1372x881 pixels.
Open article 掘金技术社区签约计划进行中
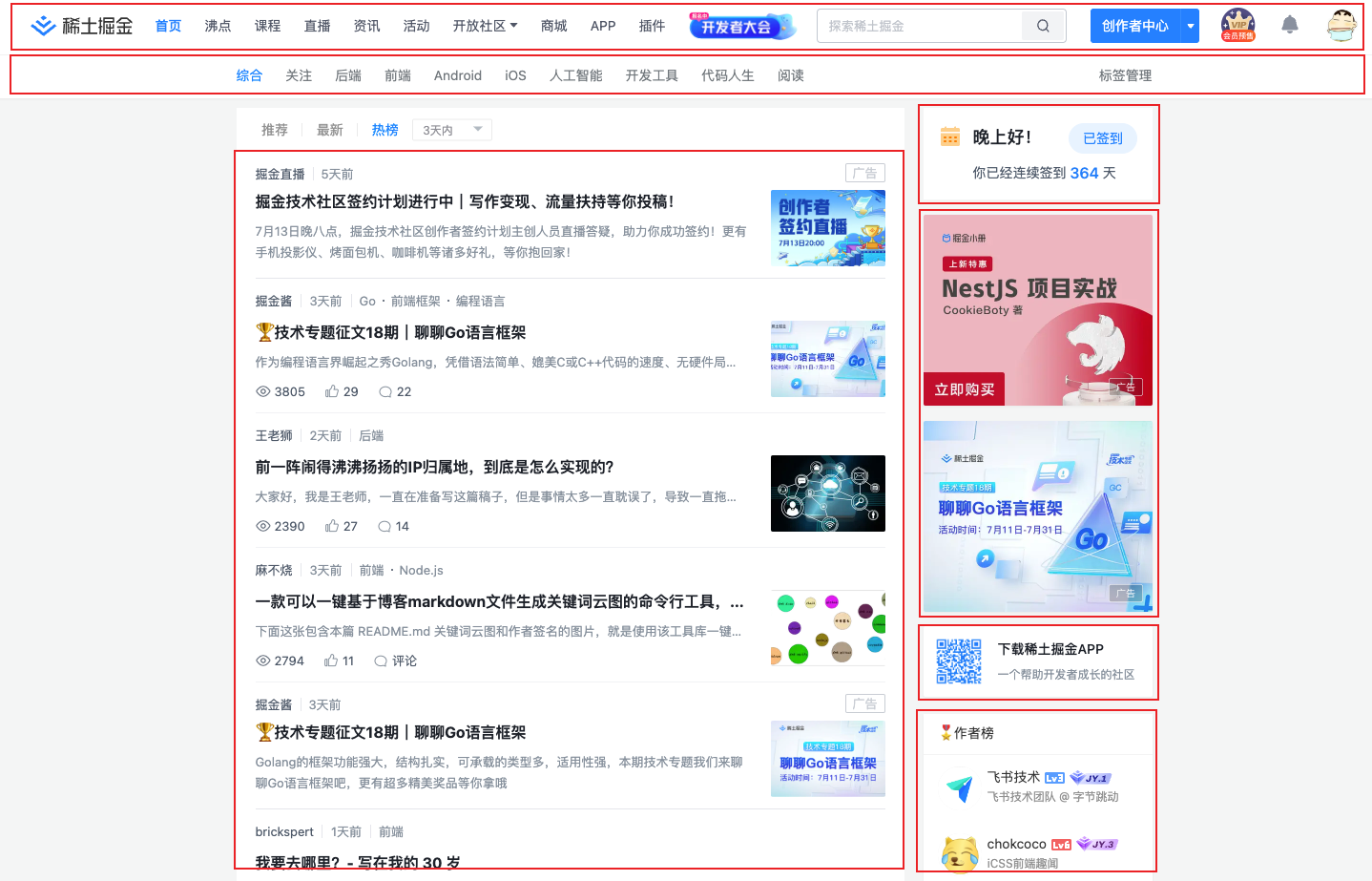465,201
